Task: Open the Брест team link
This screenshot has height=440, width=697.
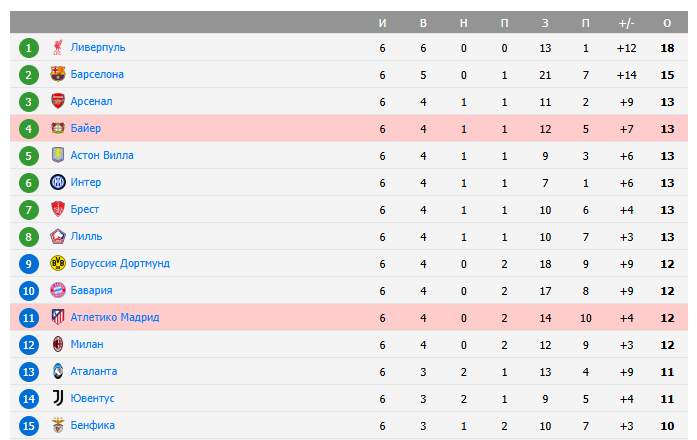Action: [85, 209]
